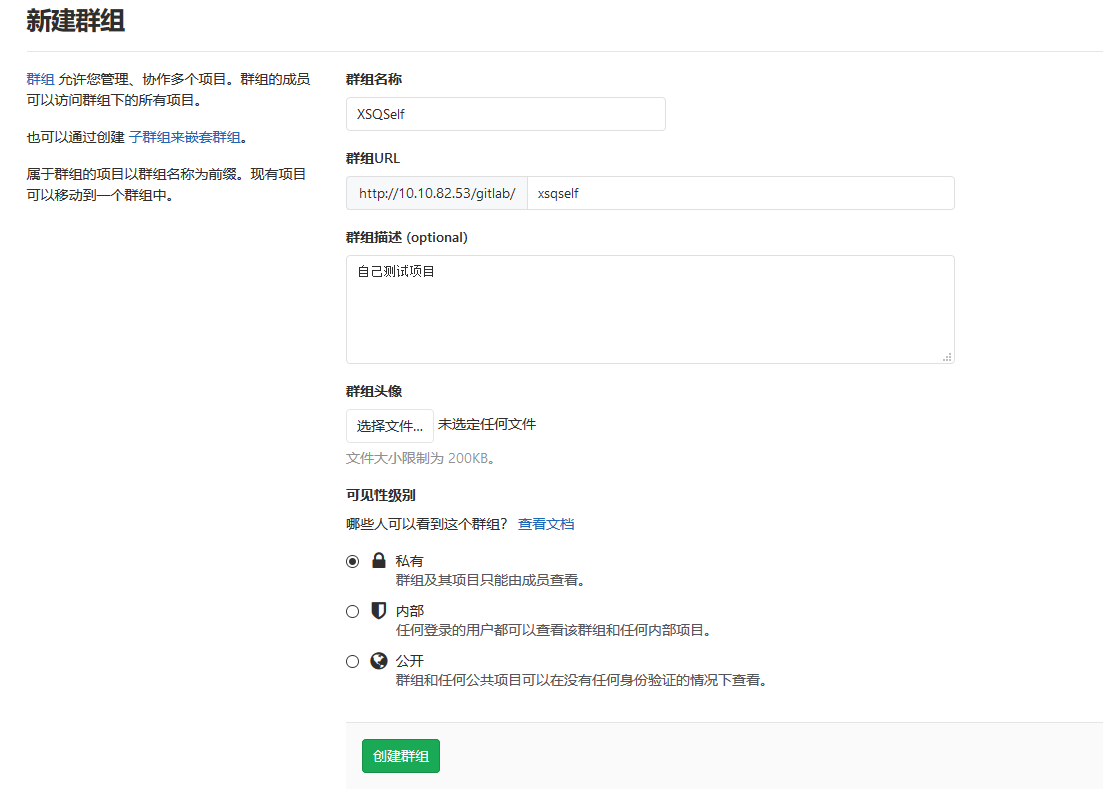Click the 公开 option label
This screenshot has width=1103, height=792.
point(409,660)
